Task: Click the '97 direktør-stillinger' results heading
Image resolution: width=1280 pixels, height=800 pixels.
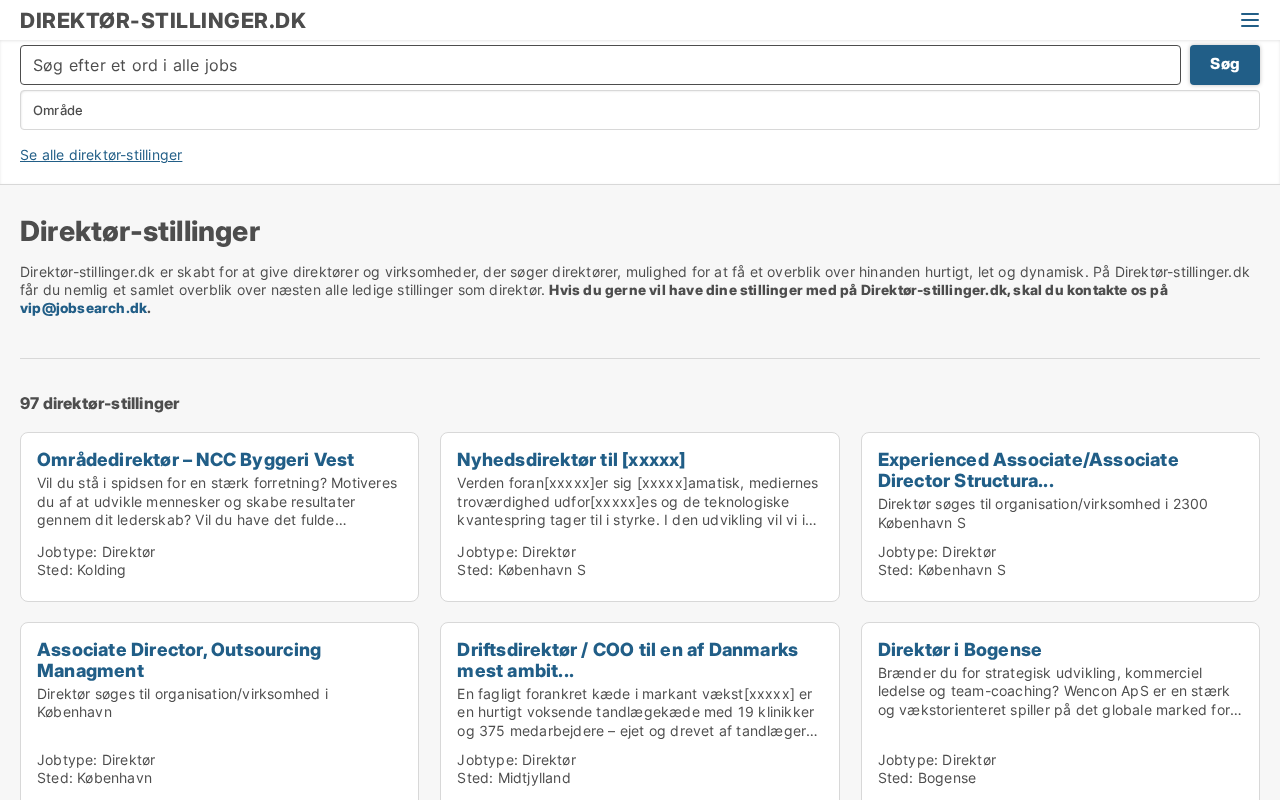Action: [100, 404]
